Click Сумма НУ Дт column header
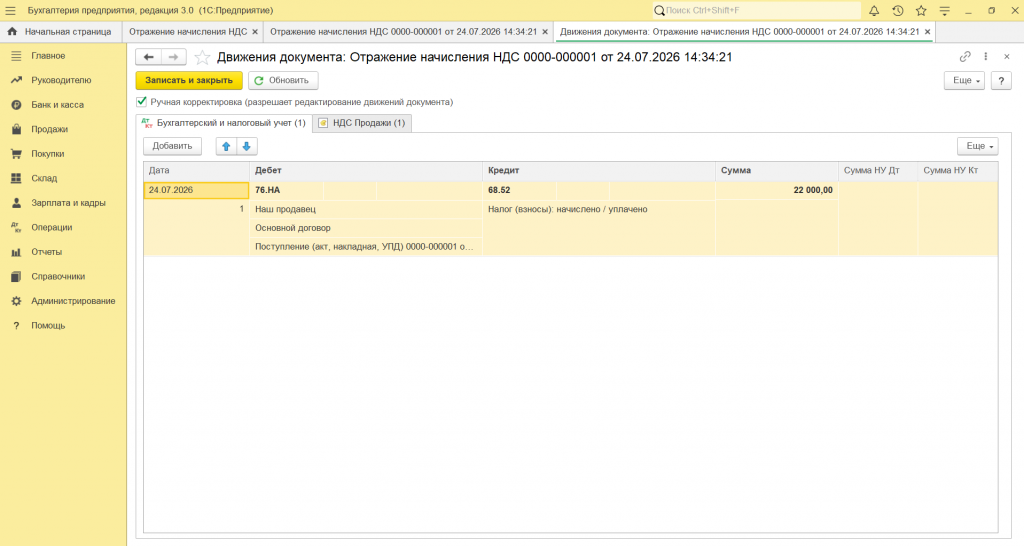 tap(878, 170)
